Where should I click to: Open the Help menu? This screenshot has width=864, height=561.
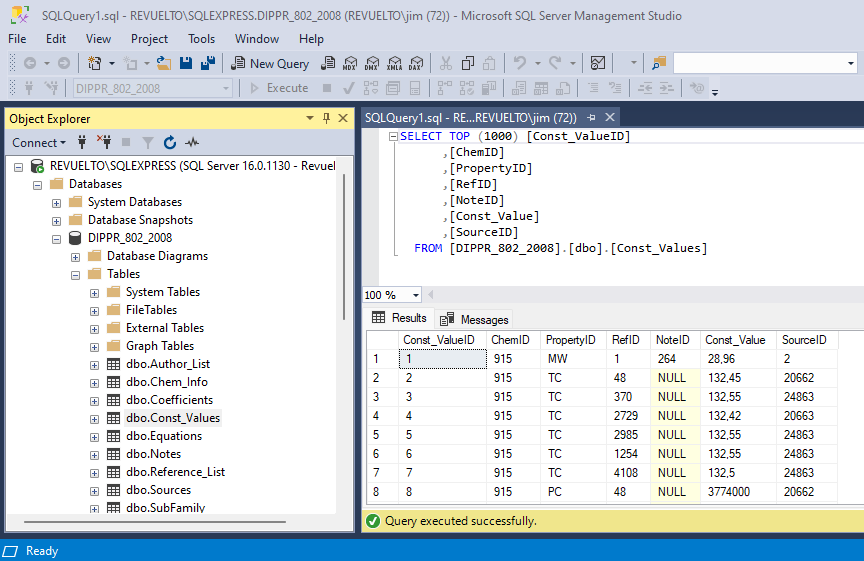pos(311,39)
